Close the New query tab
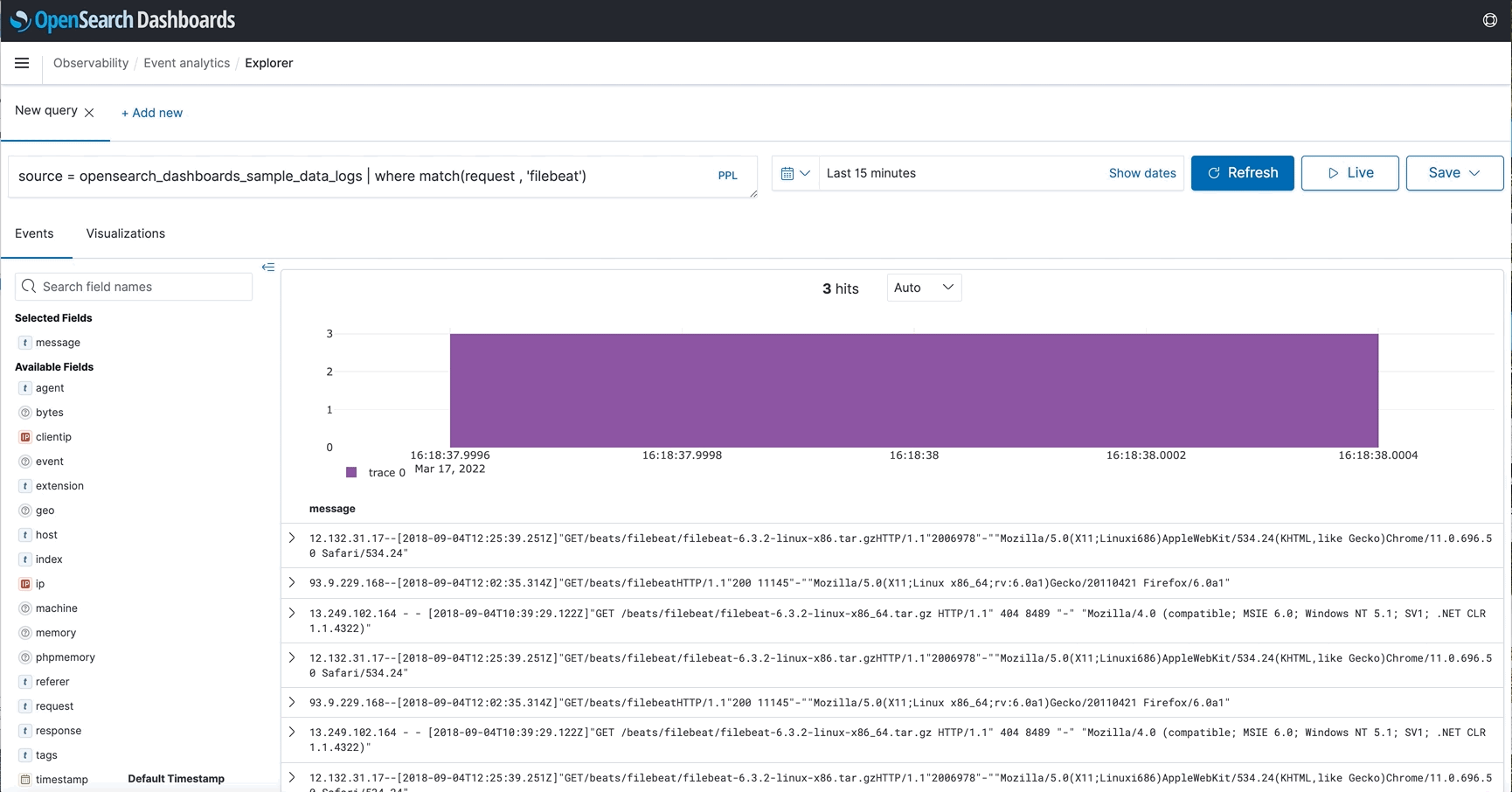The width and height of the screenshot is (1512, 792). (x=89, y=113)
